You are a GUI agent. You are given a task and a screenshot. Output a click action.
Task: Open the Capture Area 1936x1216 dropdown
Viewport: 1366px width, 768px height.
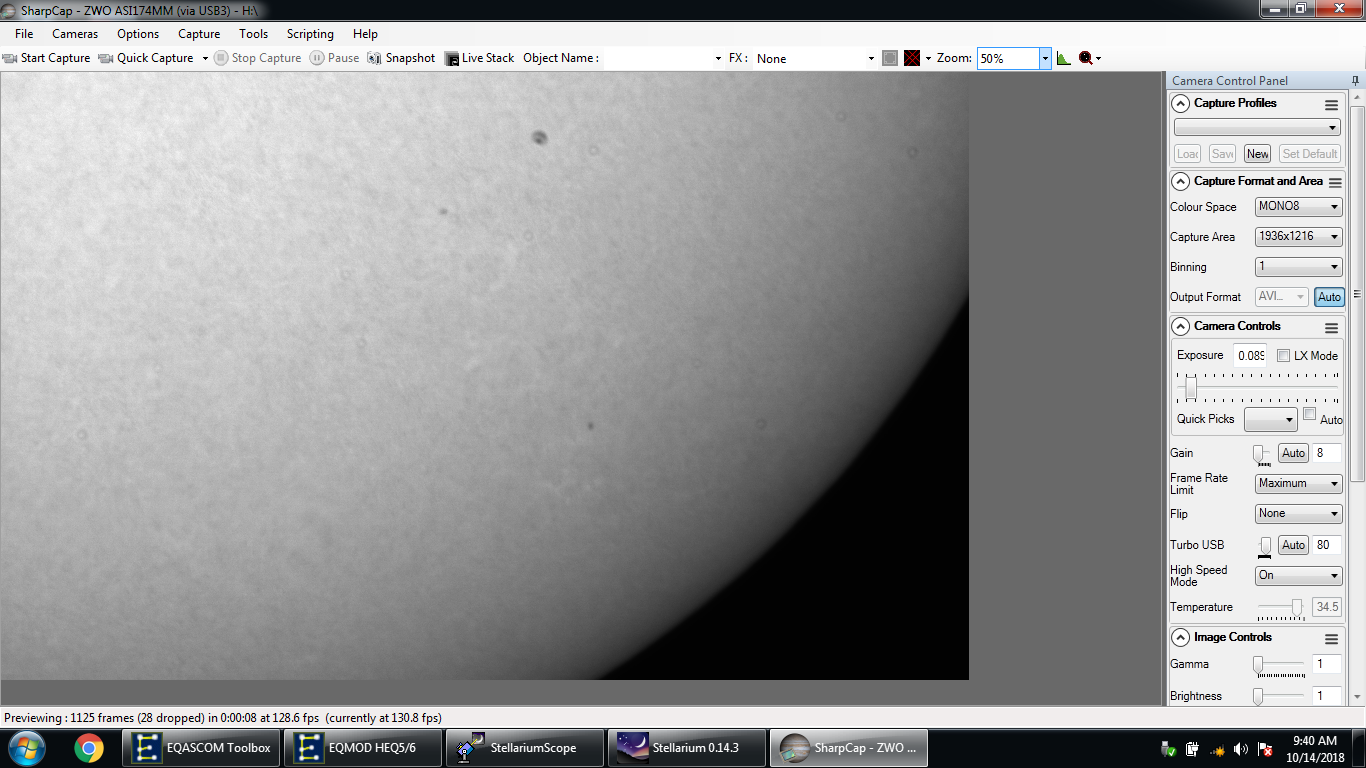(x=1298, y=237)
